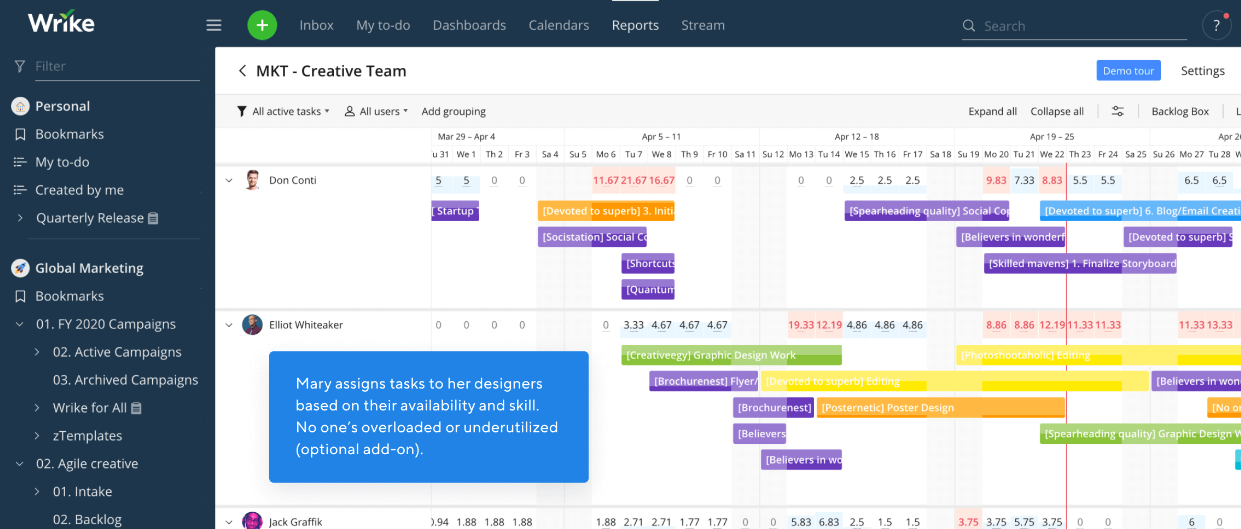
Task: Open the hamburger sidebar menu
Action: (214, 25)
